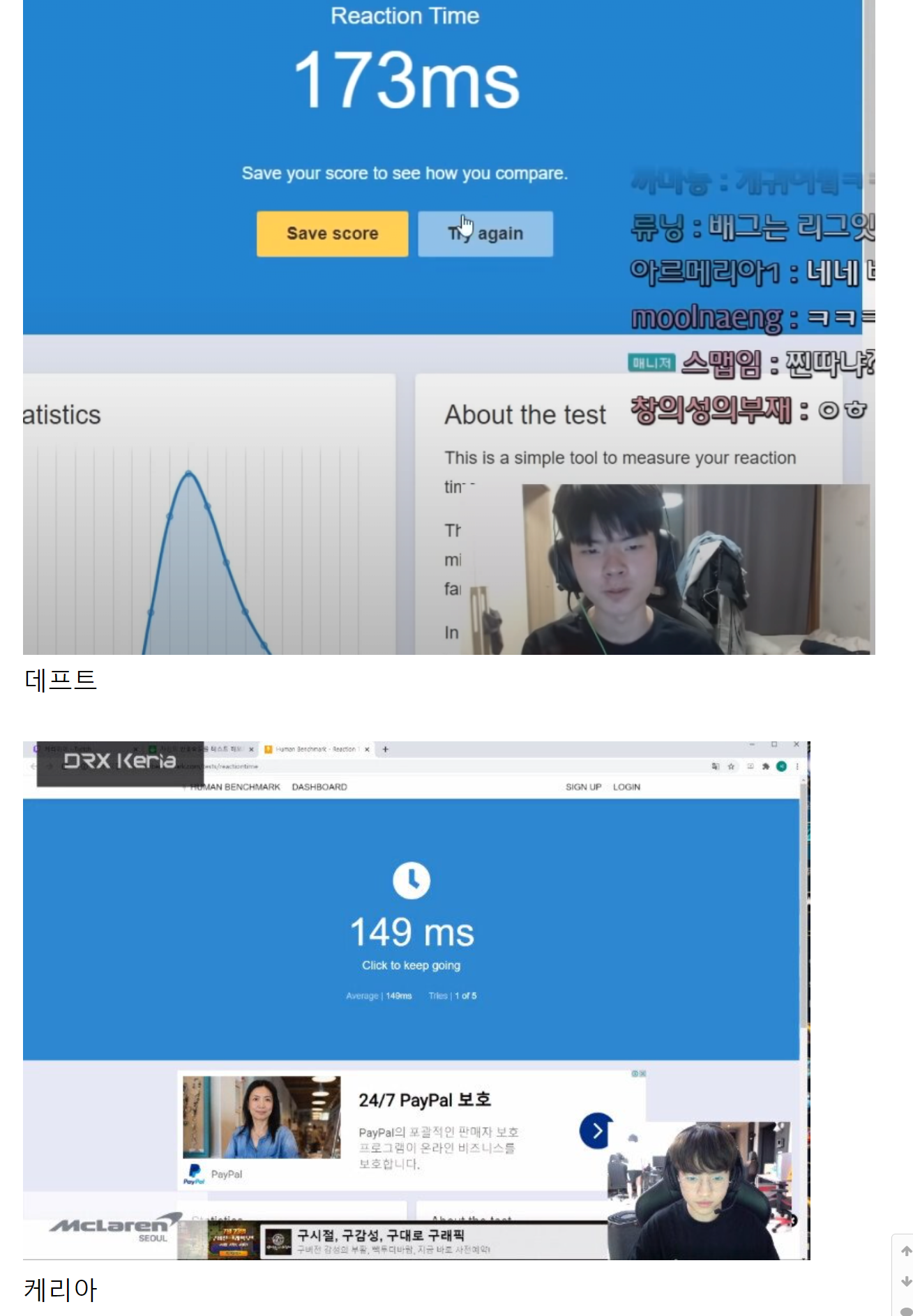Click the yellow Save score button

[332, 234]
